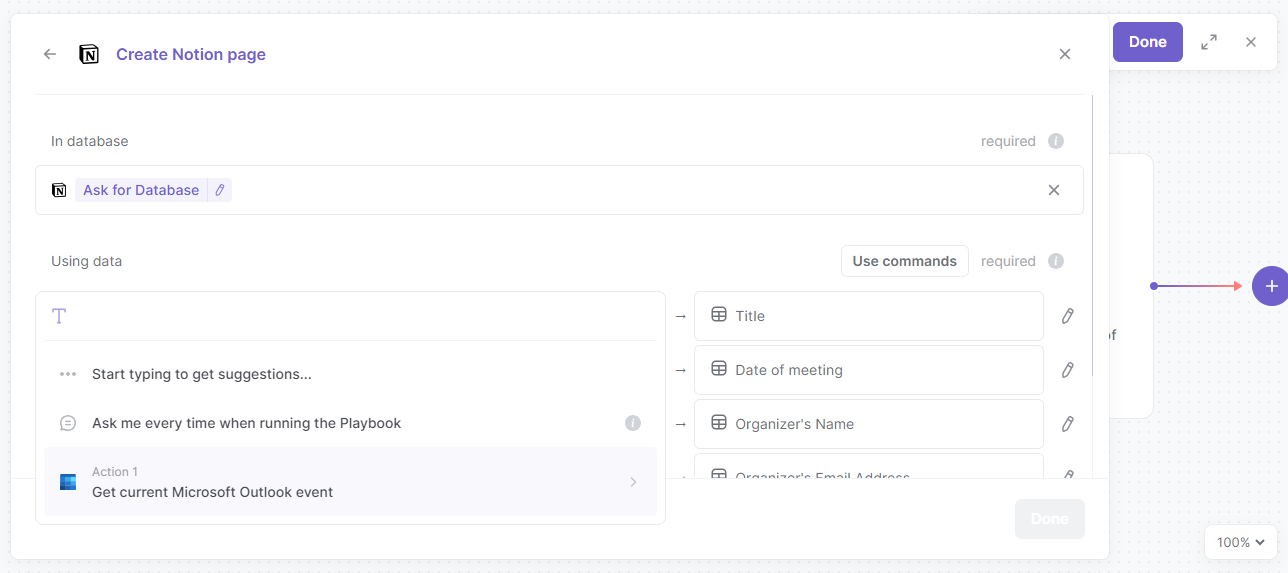The height and width of the screenshot is (573, 1288).
Task: Click the Use commands button
Action: [904, 261]
